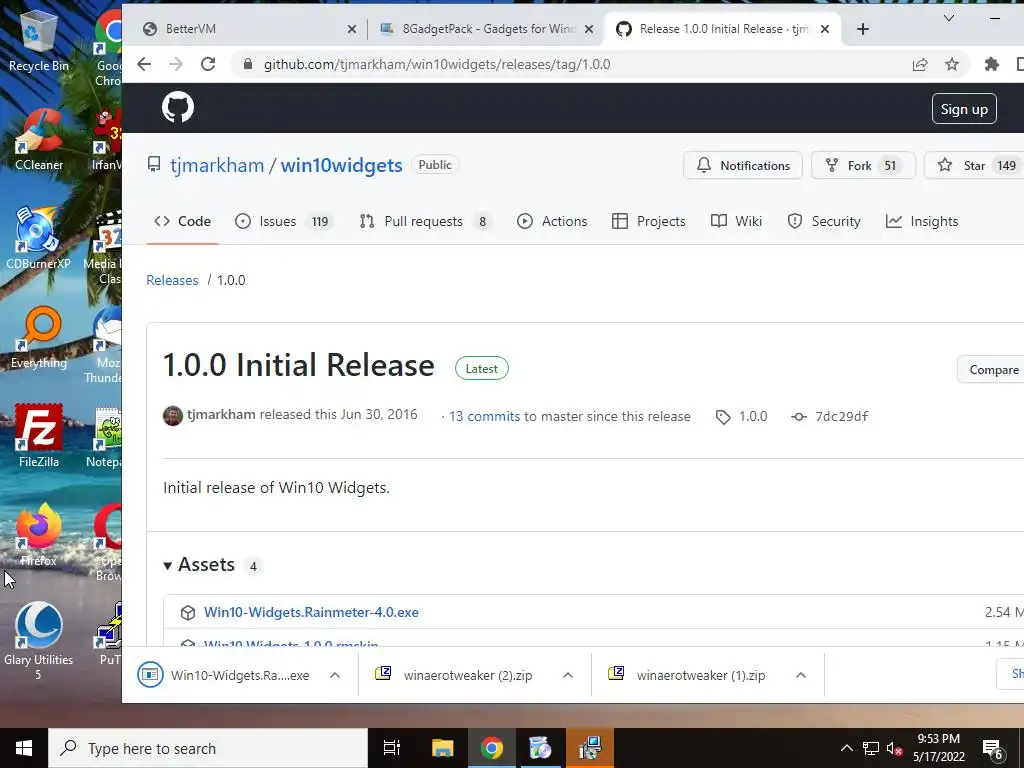Open the Pull requests tab

[x=424, y=221]
